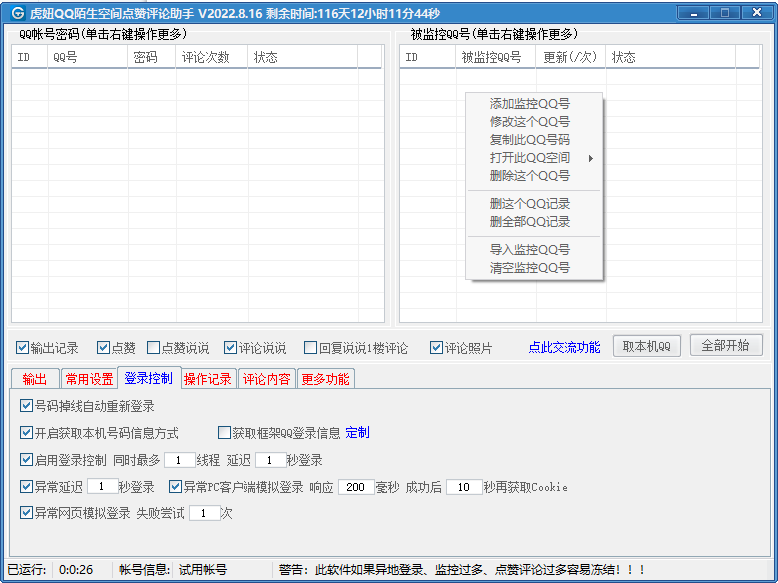Open the 操作记录 tab
This screenshot has width=778, height=583.
(x=208, y=379)
